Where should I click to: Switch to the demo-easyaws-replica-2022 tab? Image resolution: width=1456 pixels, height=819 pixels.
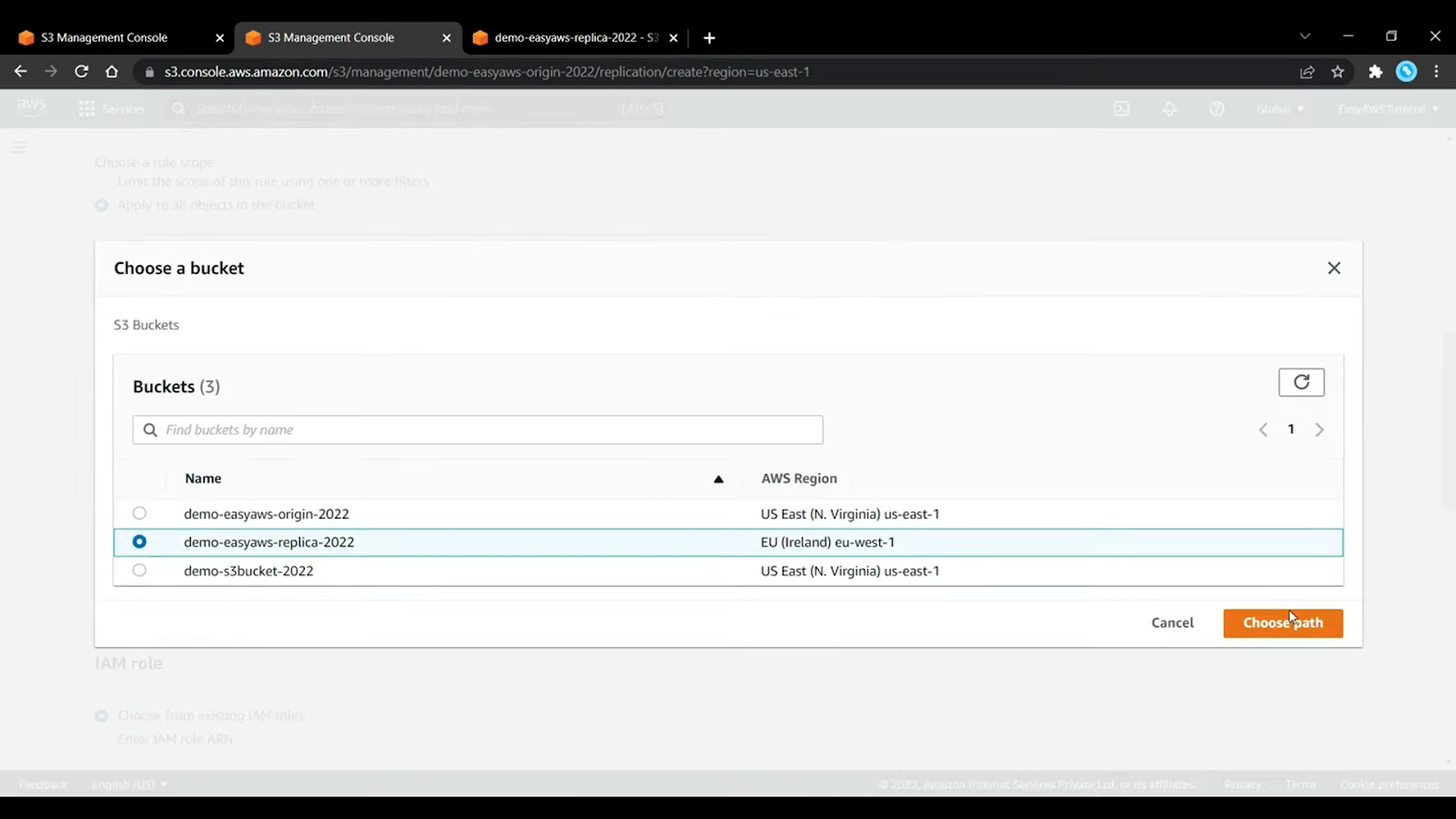pos(576,37)
